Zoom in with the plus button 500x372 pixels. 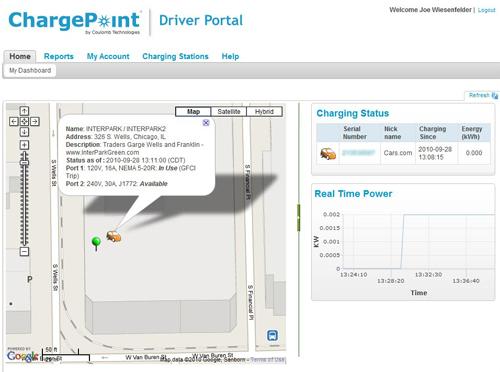click(x=24, y=145)
